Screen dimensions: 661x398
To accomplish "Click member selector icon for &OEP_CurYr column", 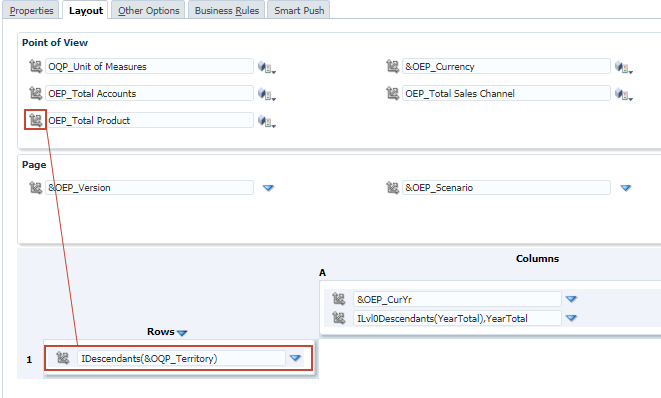I will 339,298.
